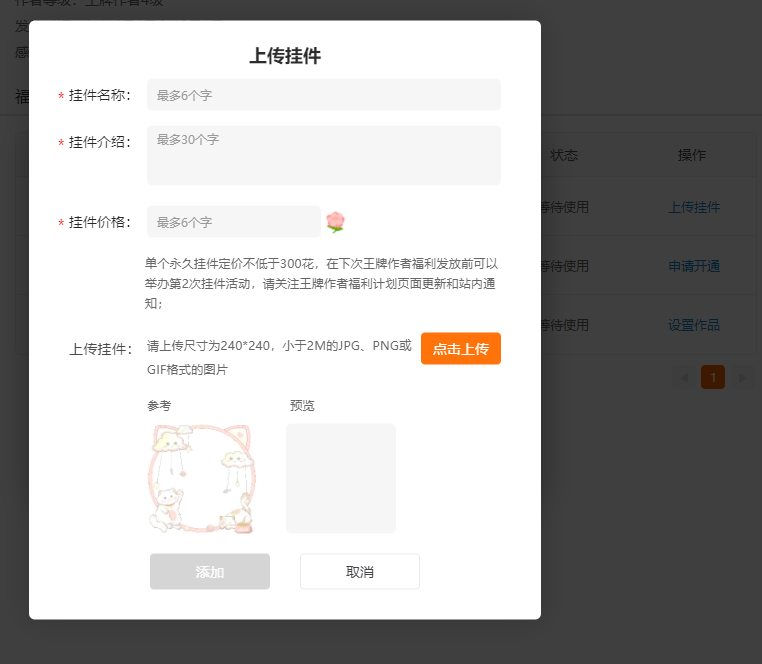Select the 挂件价格 input box
The height and width of the screenshot is (664, 762).
point(233,222)
